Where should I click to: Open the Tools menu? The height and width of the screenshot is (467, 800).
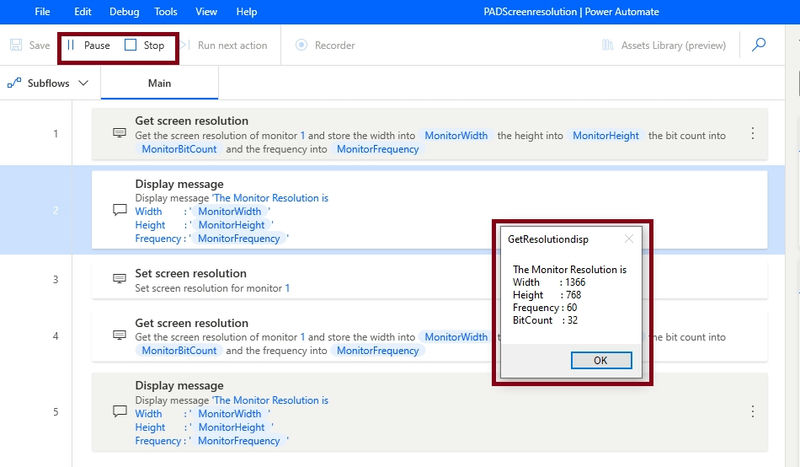pyautogui.click(x=166, y=12)
